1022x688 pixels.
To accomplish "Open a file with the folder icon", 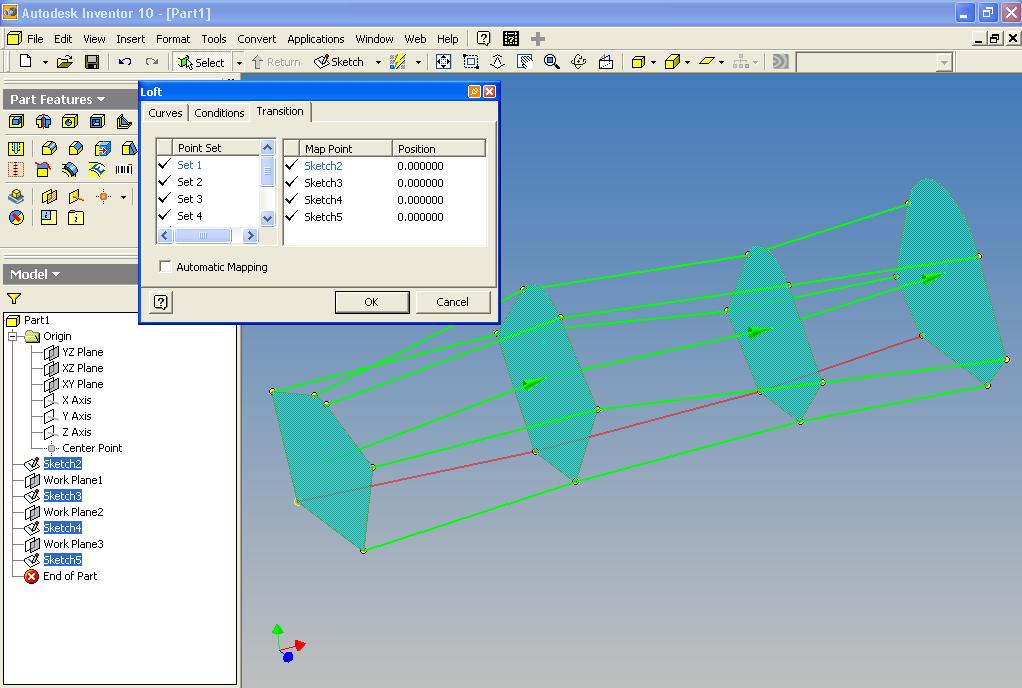I will coord(65,62).
